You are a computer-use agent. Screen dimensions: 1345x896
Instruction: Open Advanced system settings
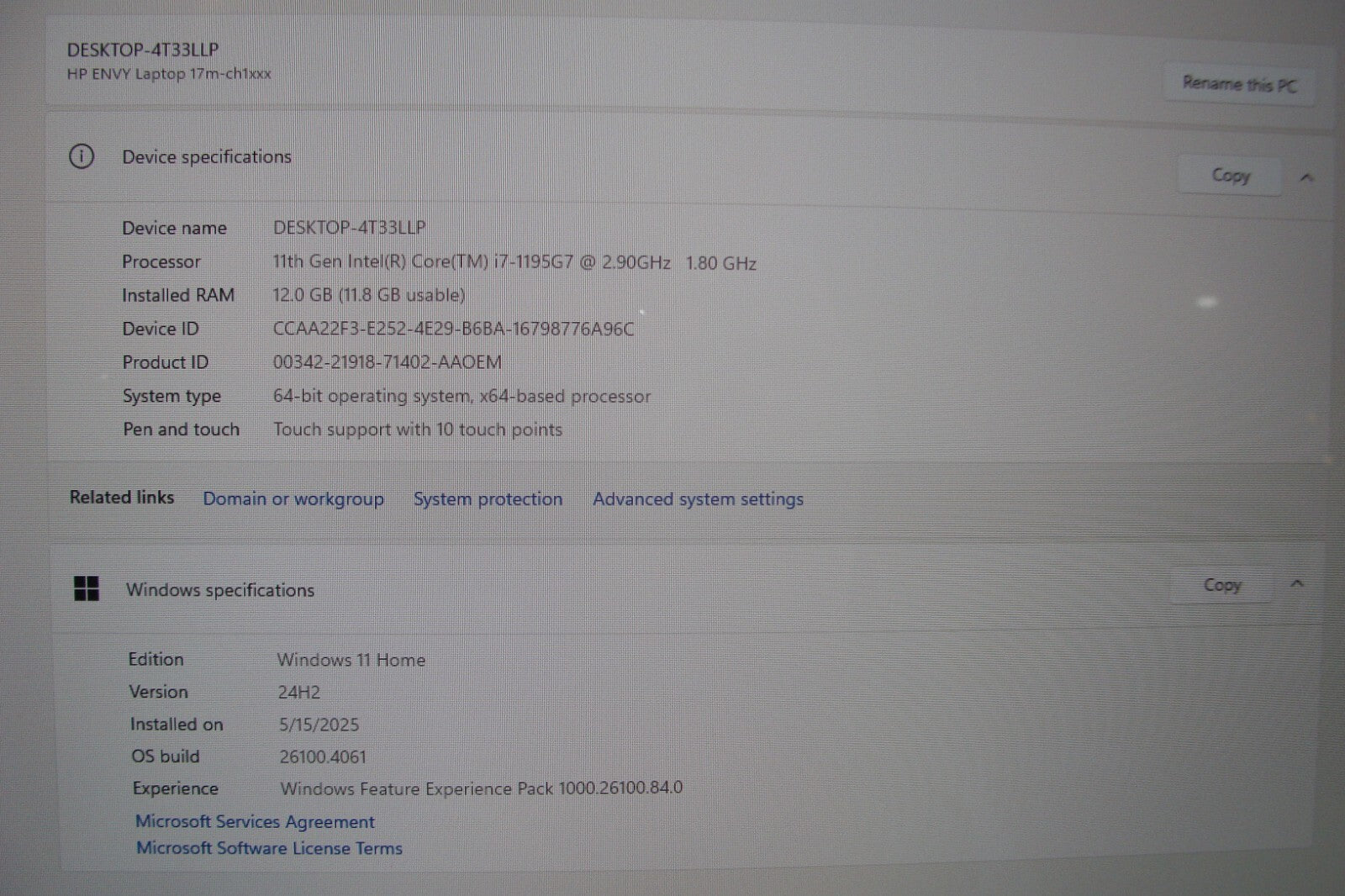698,499
